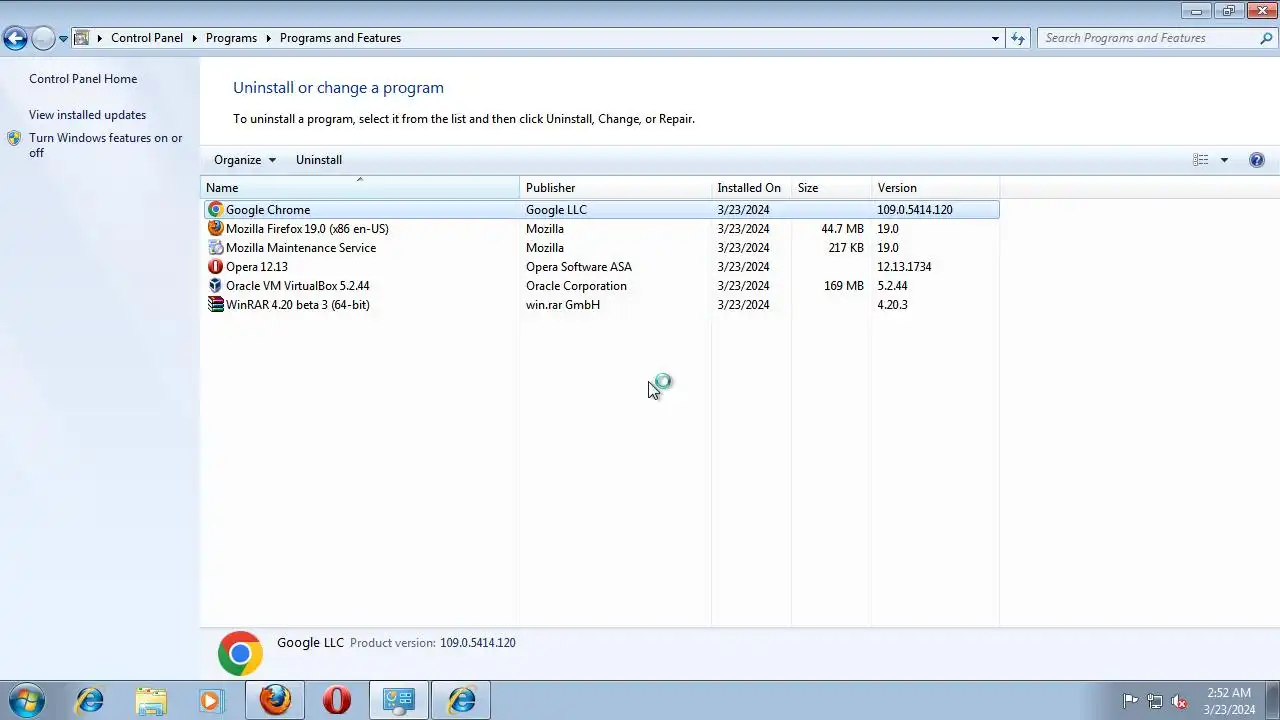Viewport: 1280px width, 720px height.
Task: Open the Windows Start button
Action: point(27,700)
